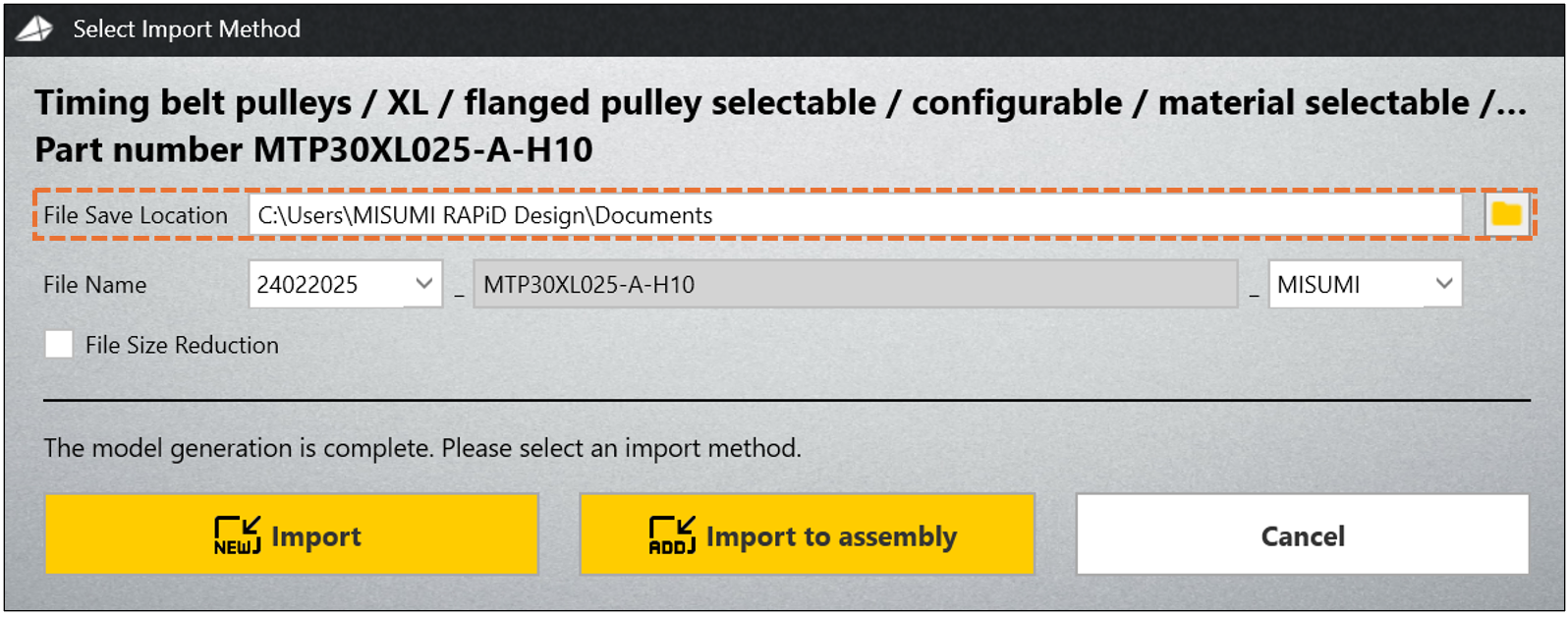Click the Import button label
This screenshot has width=1568, height=617.
point(316,536)
